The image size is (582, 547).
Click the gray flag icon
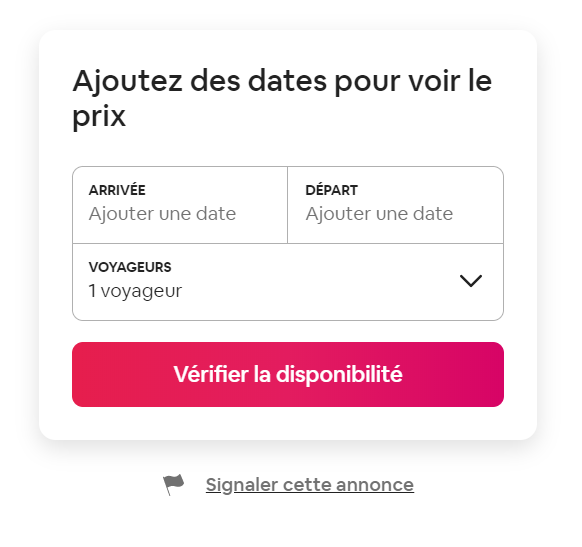pos(174,484)
